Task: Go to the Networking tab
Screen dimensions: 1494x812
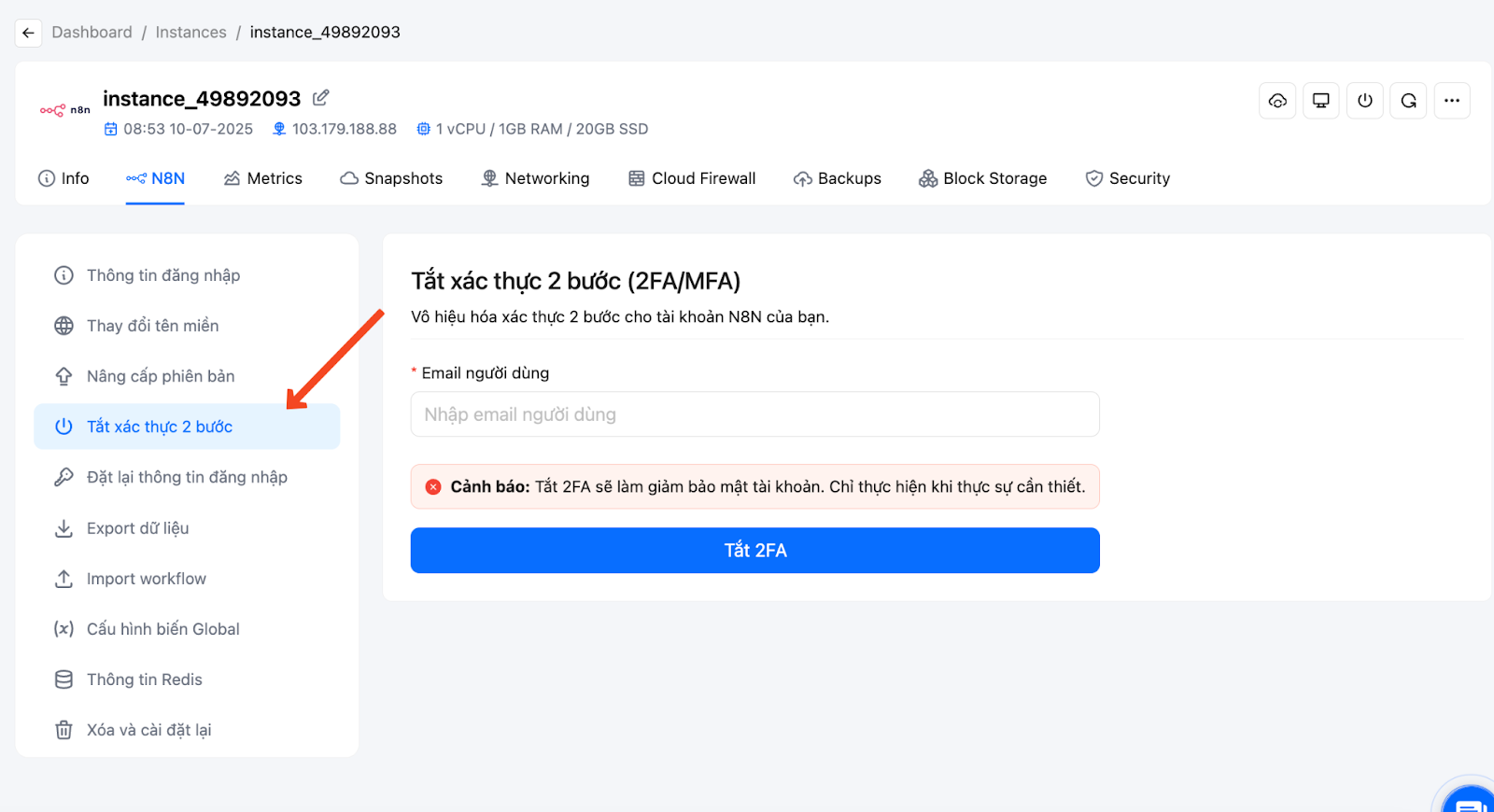Action: point(535,178)
